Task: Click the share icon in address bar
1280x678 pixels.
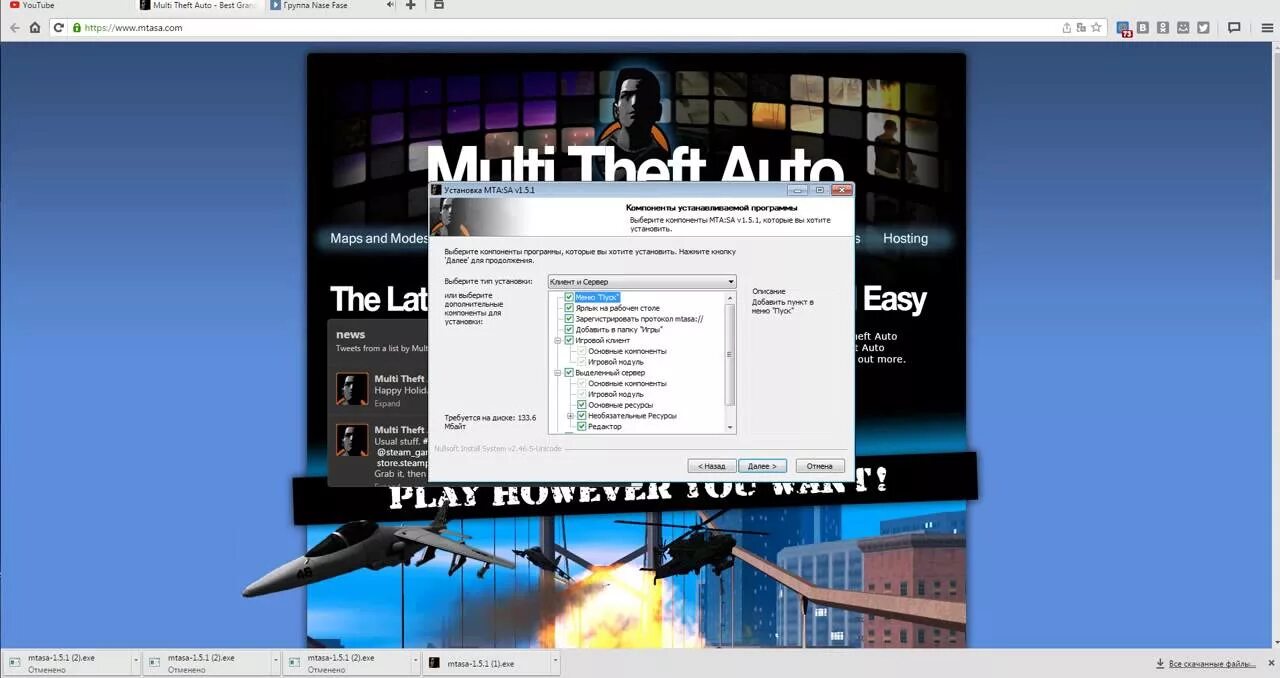Action: pos(1067,28)
